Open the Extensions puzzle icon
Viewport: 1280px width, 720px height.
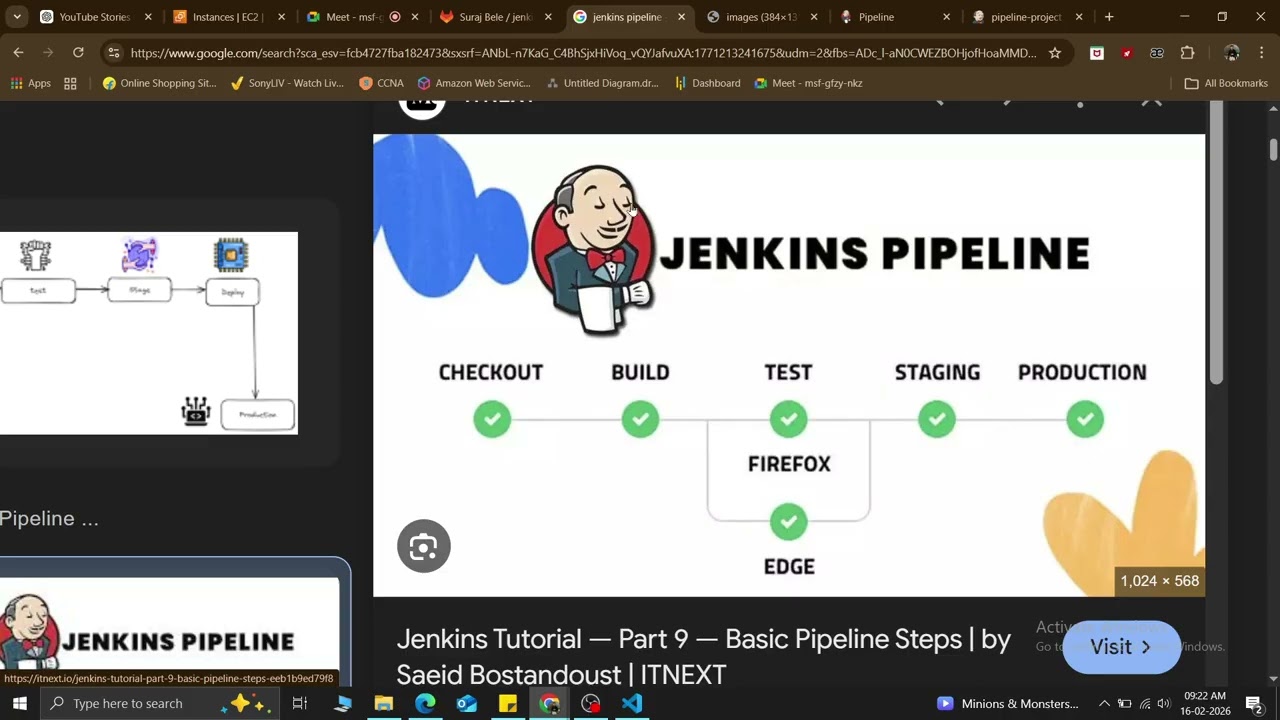coord(1187,53)
